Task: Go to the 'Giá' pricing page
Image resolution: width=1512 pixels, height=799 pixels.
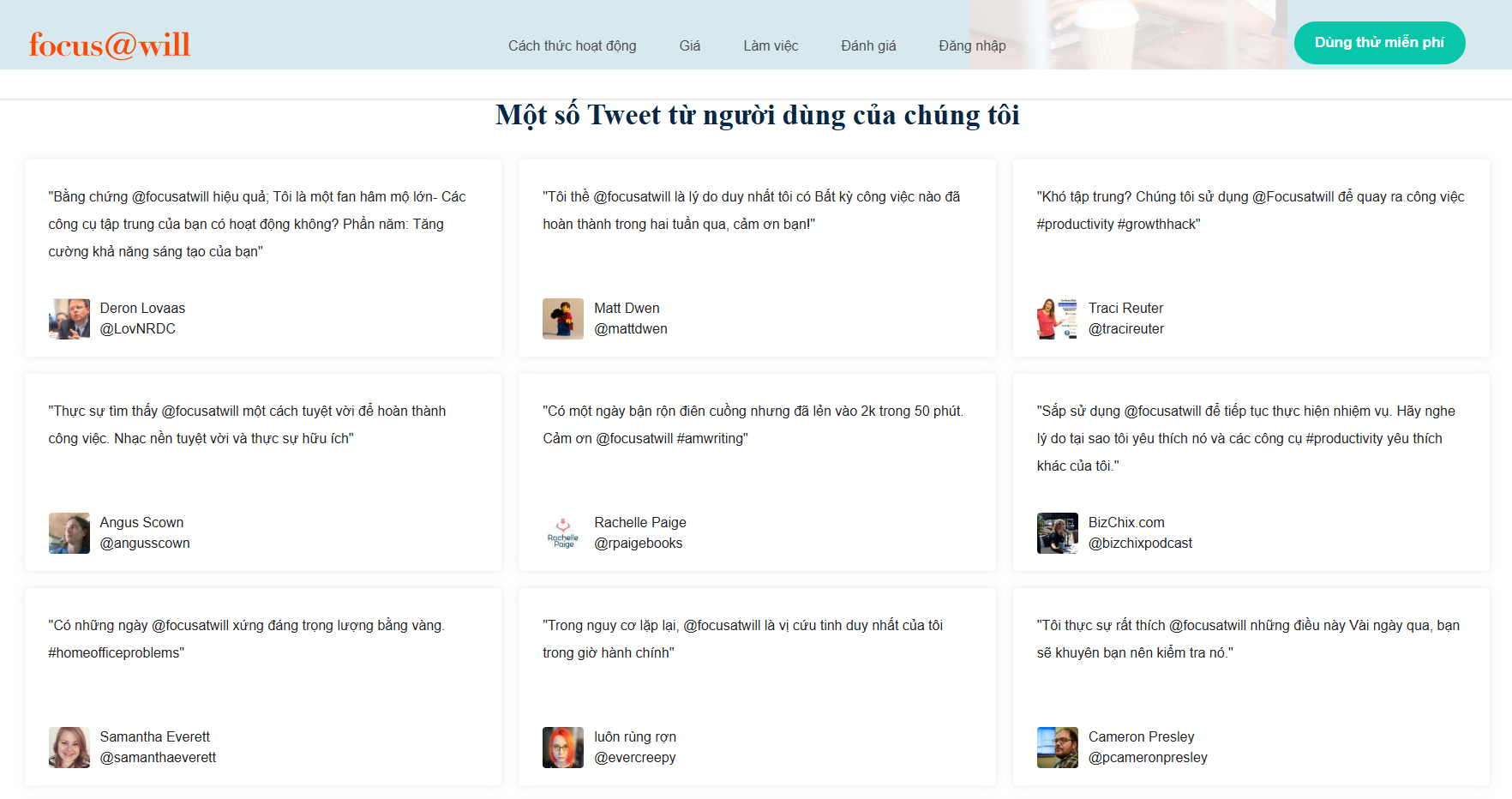Action: 689,45
